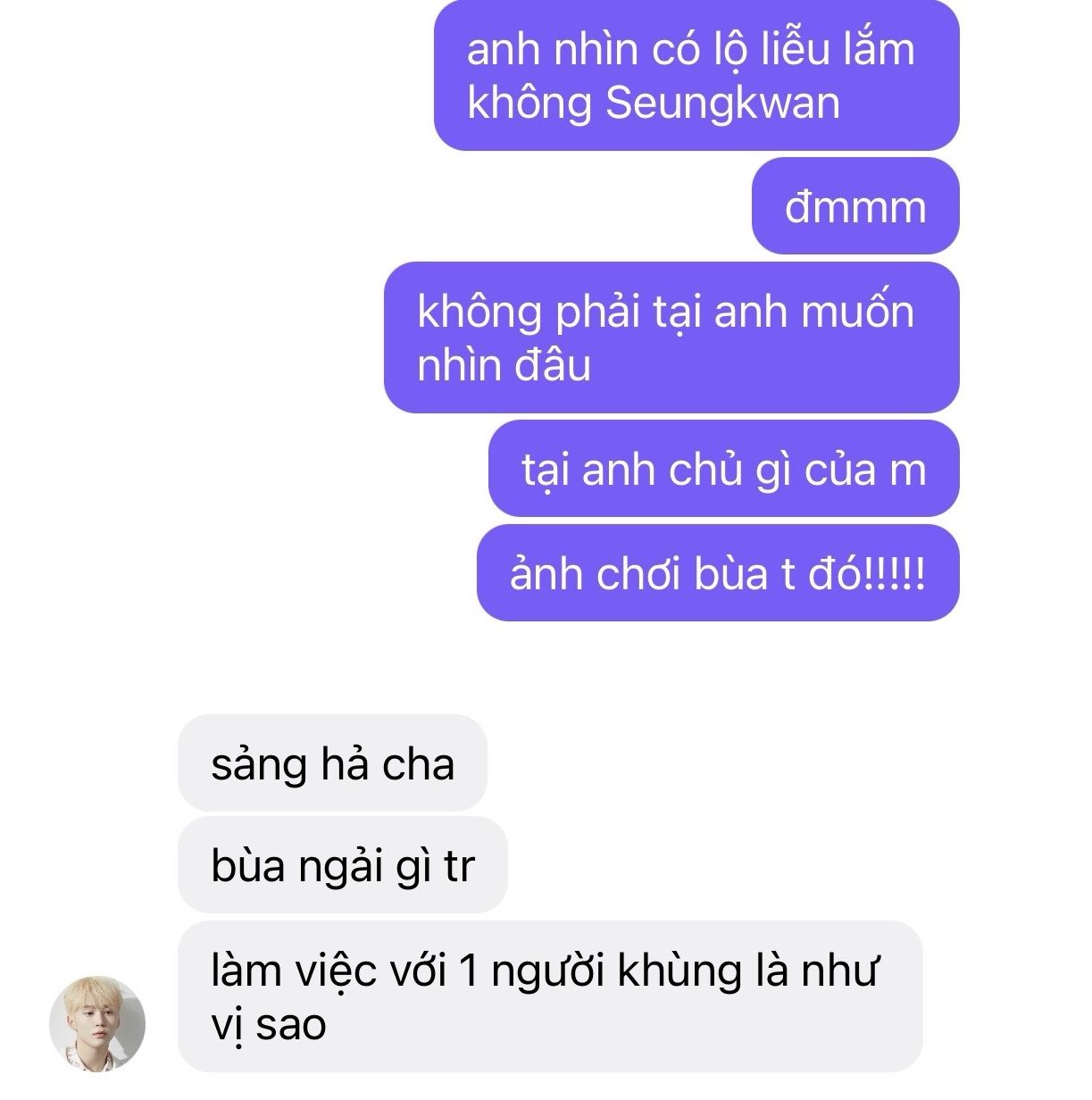Open the blond-haired sender's profile avatar

(x=97, y=1023)
